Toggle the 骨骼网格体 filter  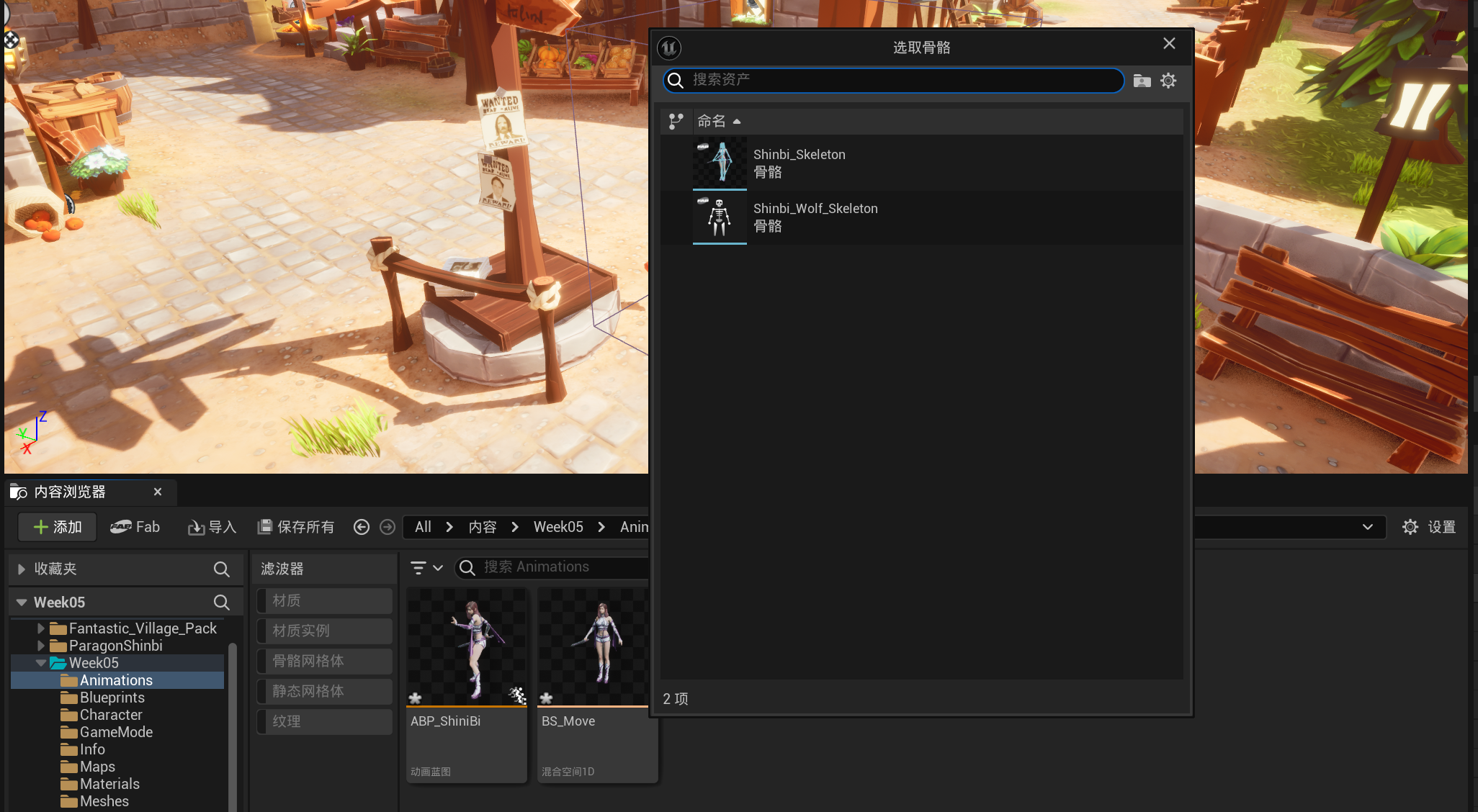click(x=324, y=661)
